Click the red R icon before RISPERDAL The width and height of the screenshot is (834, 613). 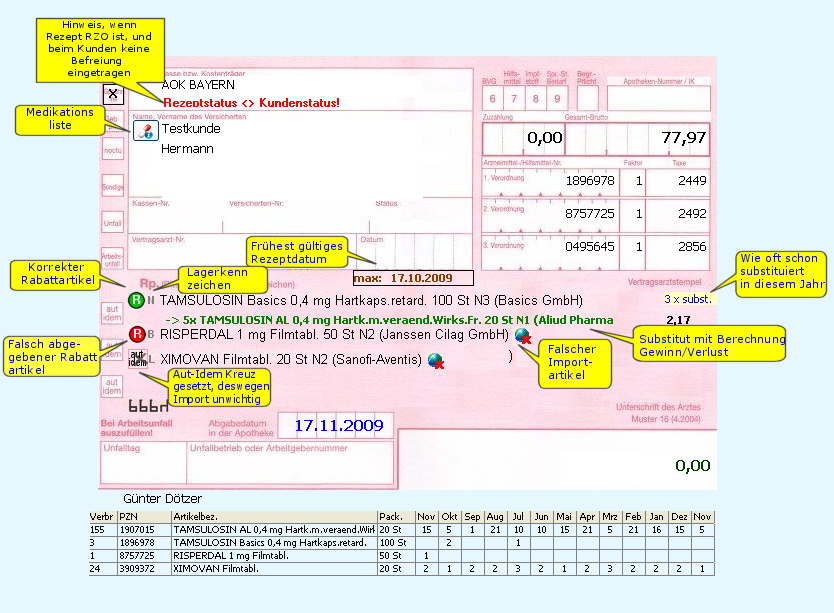pyautogui.click(x=137, y=334)
